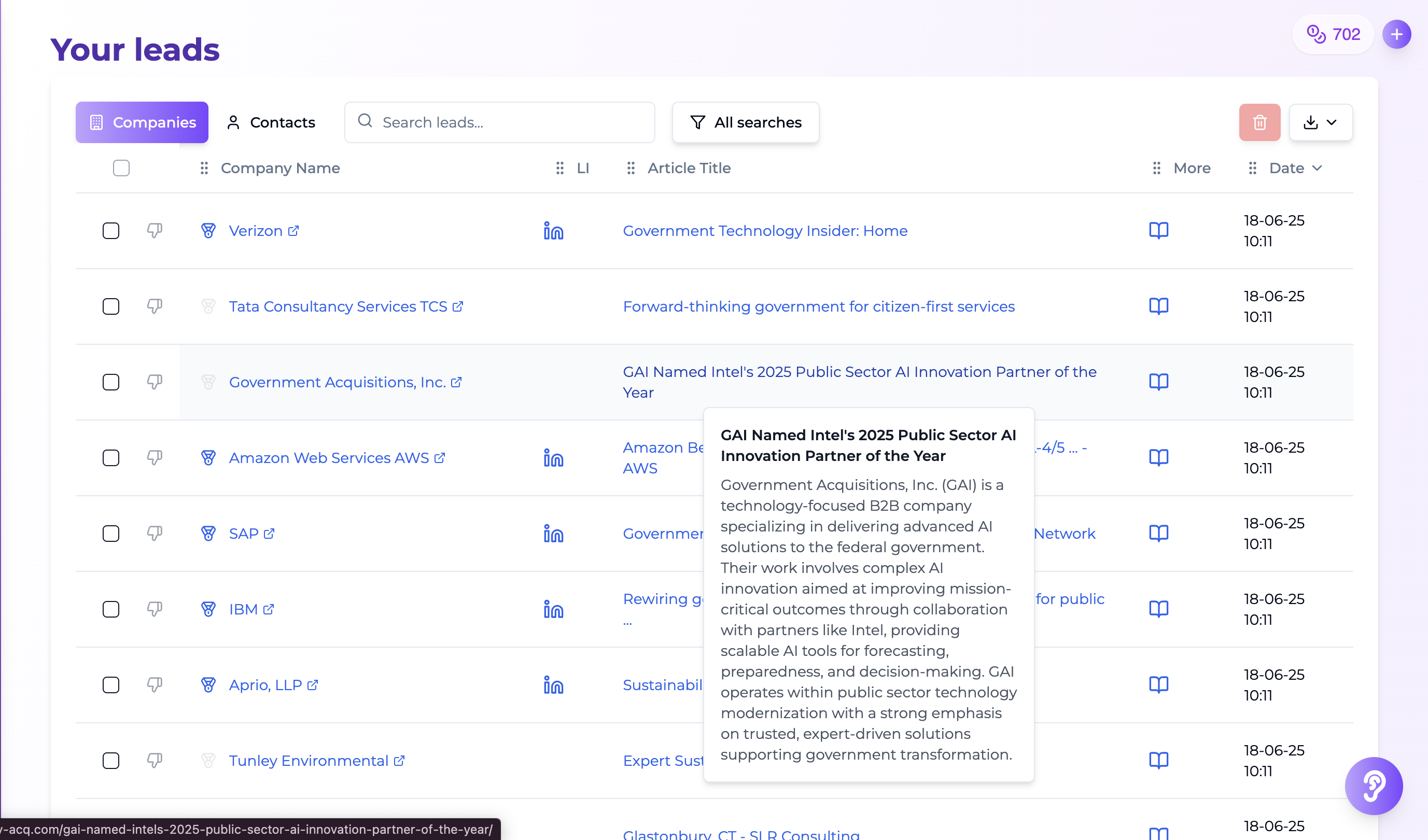Check the Tata Consultancy Services row checkbox

point(111,306)
